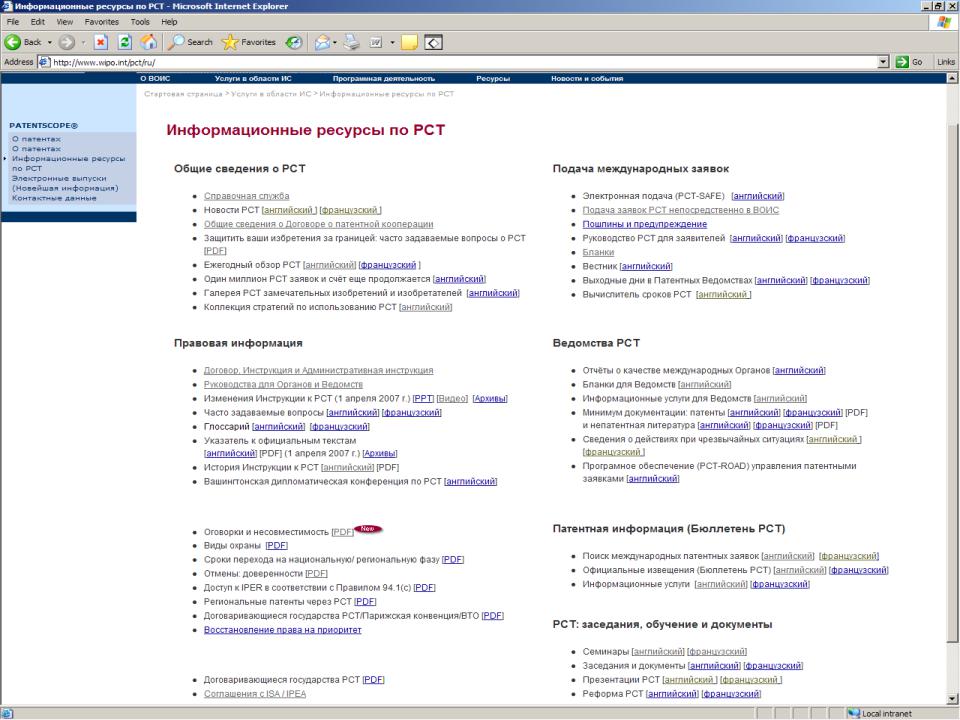This screenshot has height=720, width=960.
Task: Click the Windows flag logo
Action: [943, 23]
